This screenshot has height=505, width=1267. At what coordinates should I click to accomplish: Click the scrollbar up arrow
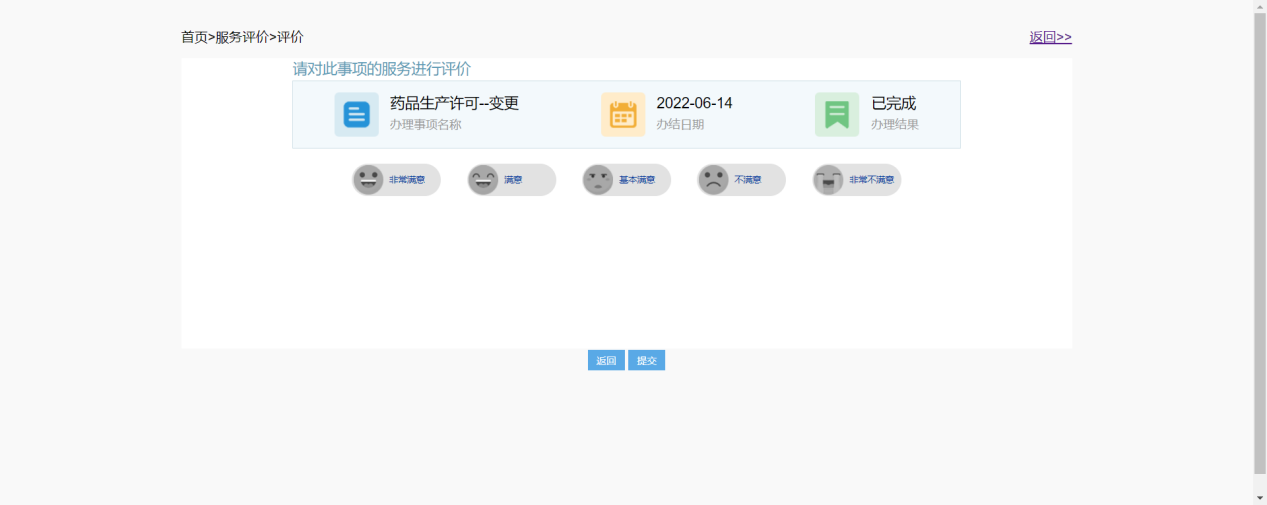click(1260, 6)
